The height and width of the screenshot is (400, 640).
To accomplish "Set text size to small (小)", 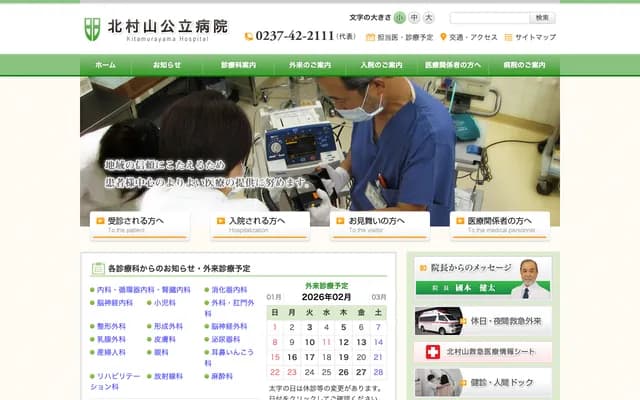I will click(x=399, y=18).
